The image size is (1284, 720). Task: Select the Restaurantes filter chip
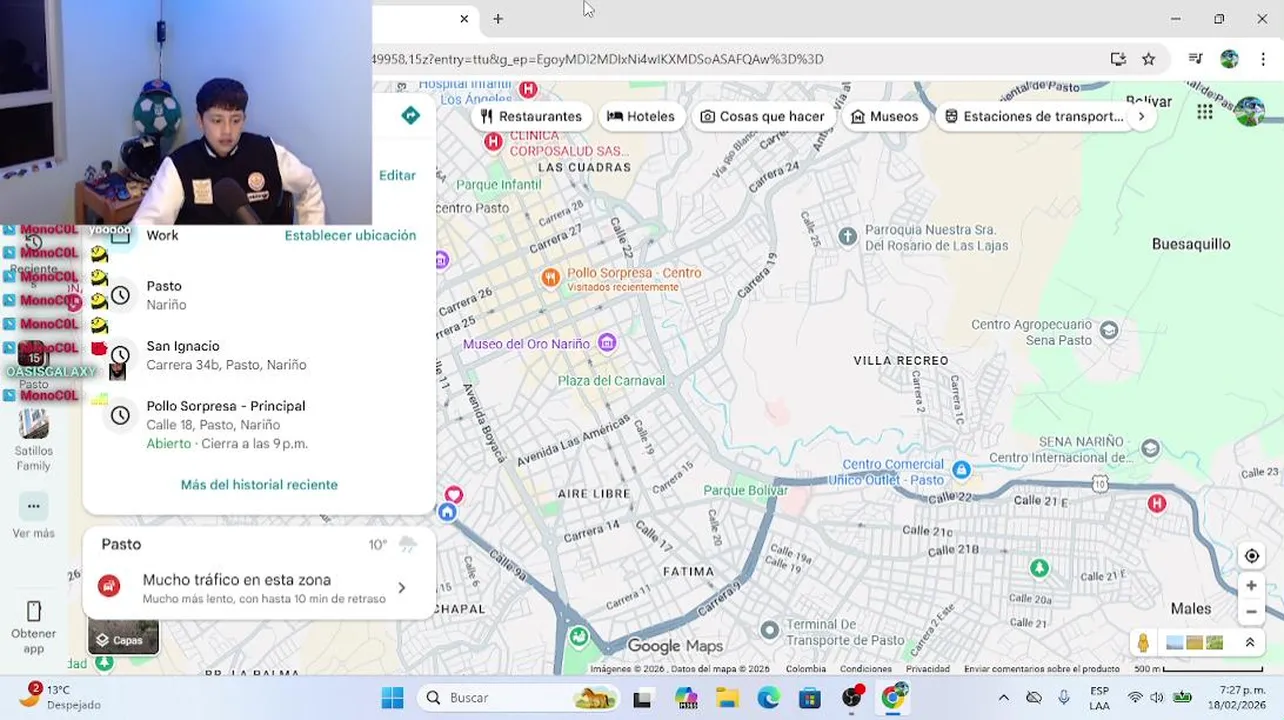531,116
